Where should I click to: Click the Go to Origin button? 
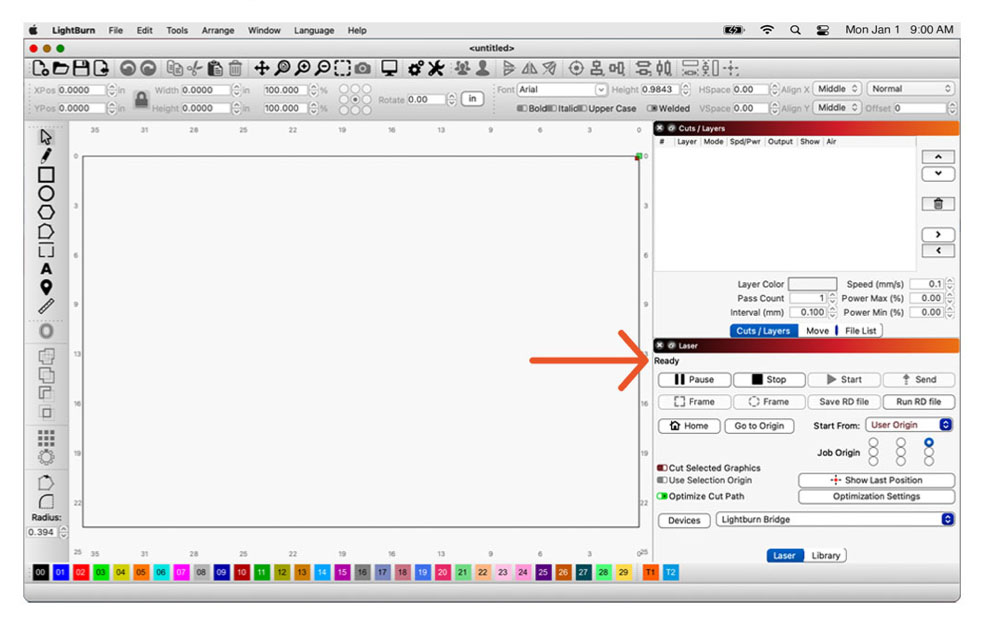coord(759,426)
